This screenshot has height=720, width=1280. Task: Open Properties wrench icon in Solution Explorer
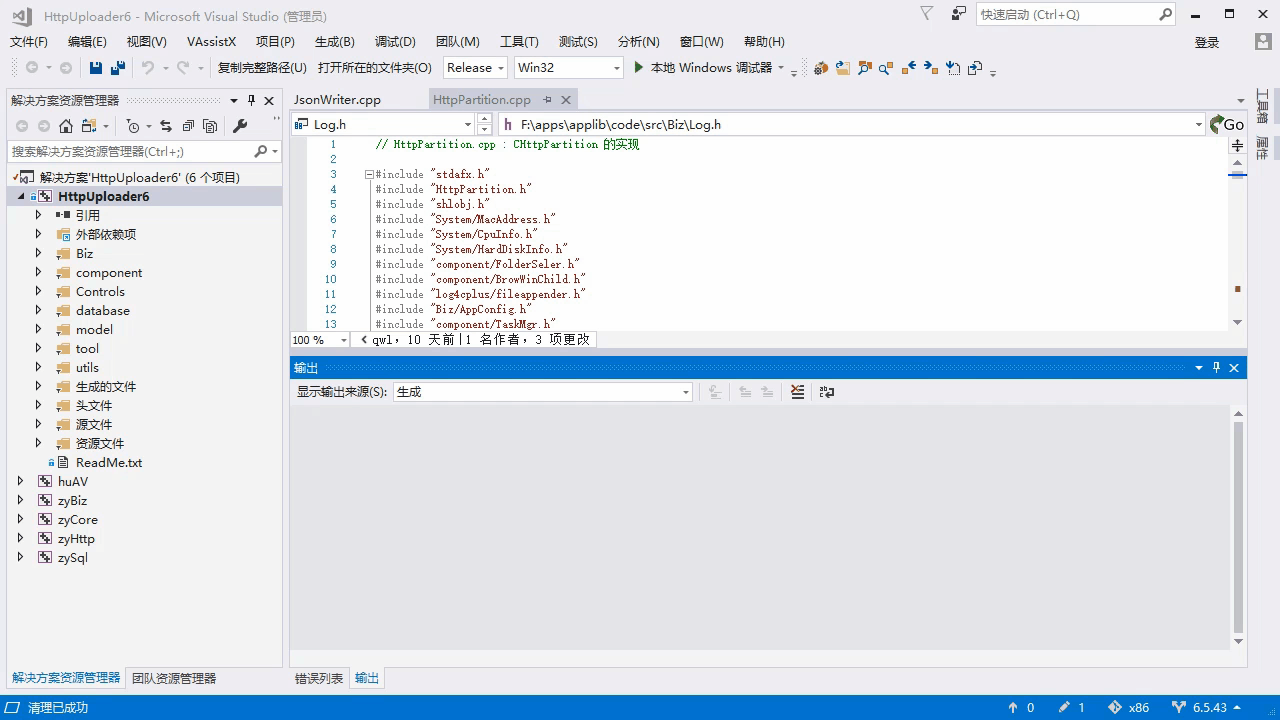pos(240,126)
